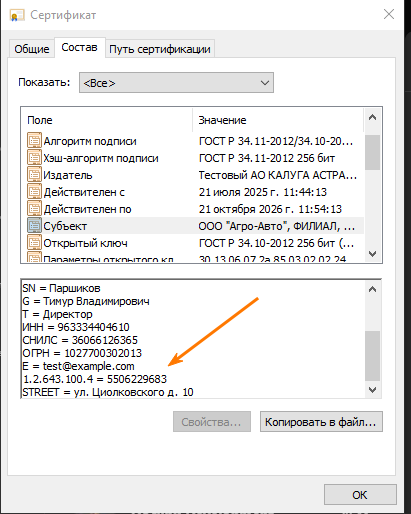411x514 pixels.
Task: Close the Сертификат dialog
Action: [x=389, y=14]
